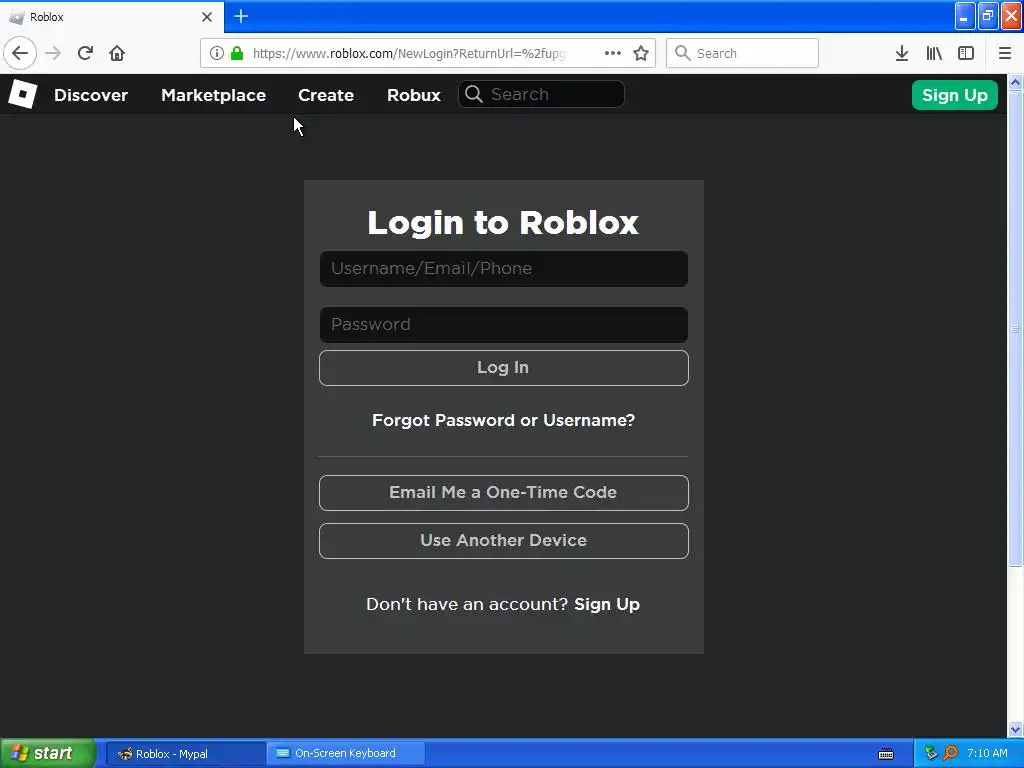Click the page scrollbar up arrow
Screen dimensions: 1024x768
coord(1015,82)
